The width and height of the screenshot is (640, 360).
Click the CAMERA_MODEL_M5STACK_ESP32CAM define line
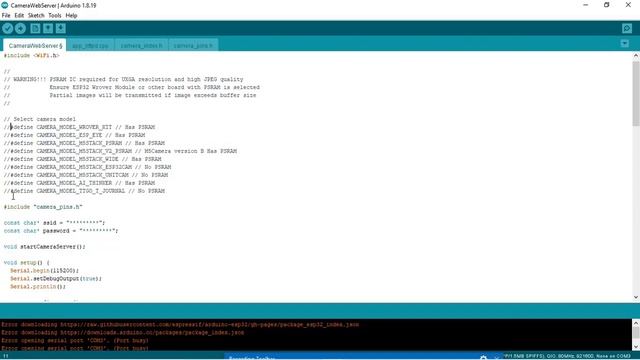[x=87, y=167]
